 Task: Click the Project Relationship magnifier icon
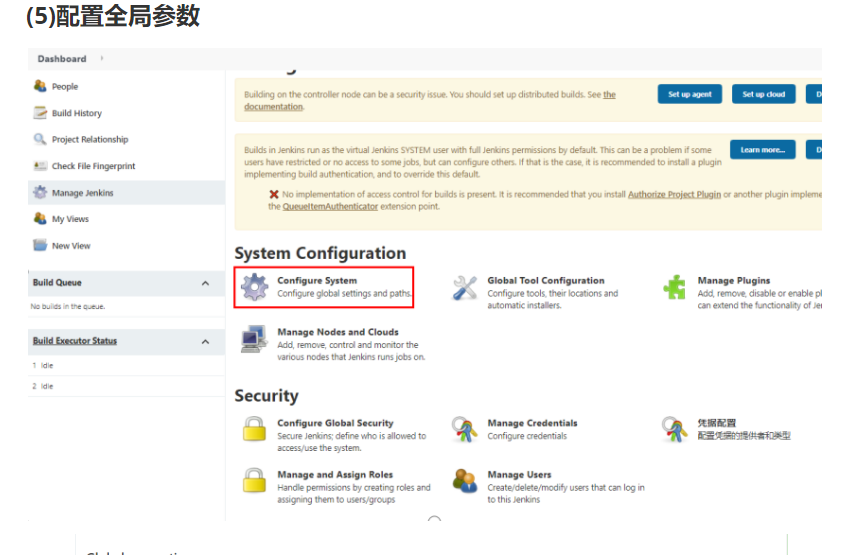coord(40,139)
